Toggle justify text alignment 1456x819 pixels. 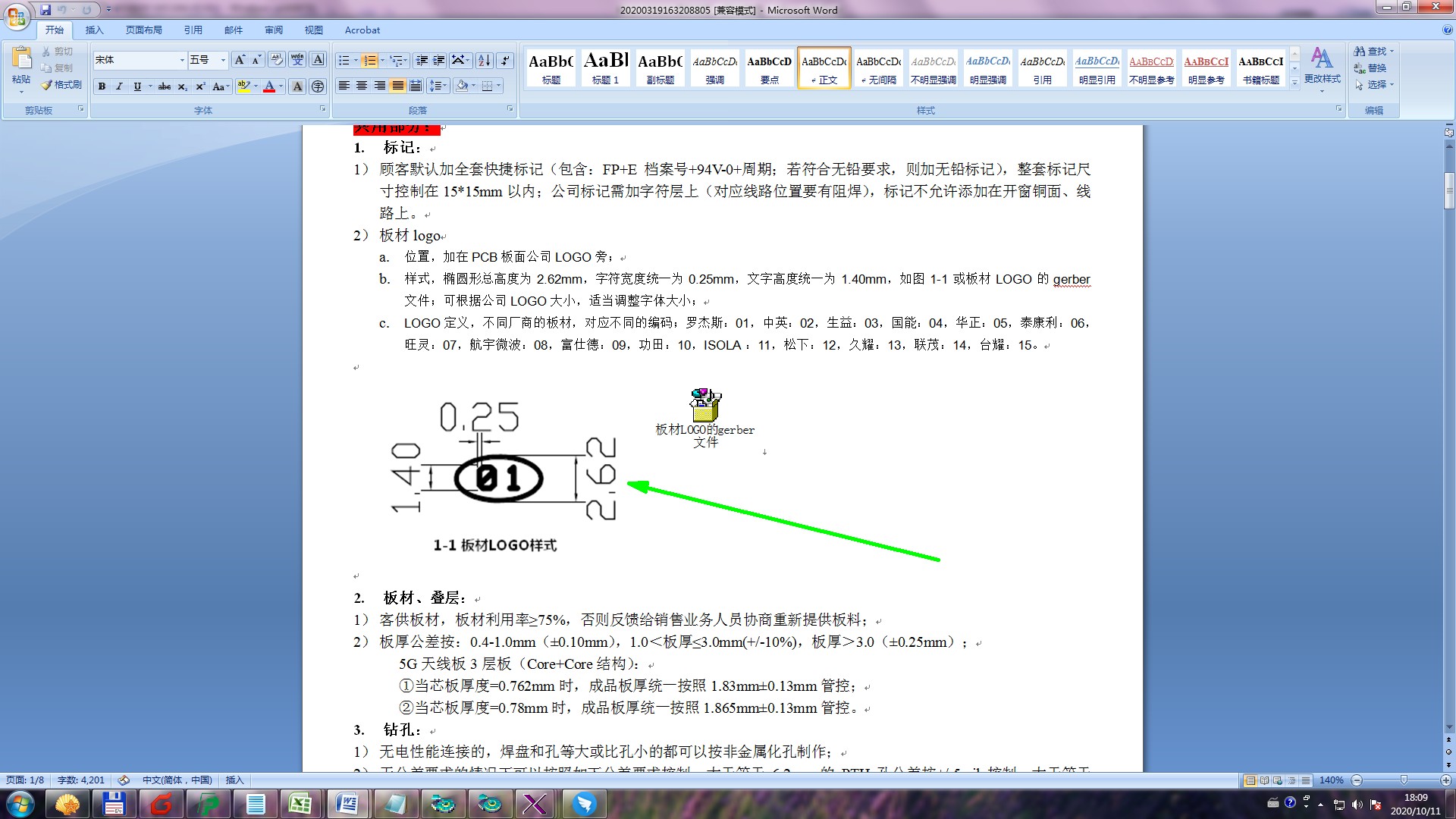pyautogui.click(x=397, y=86)
